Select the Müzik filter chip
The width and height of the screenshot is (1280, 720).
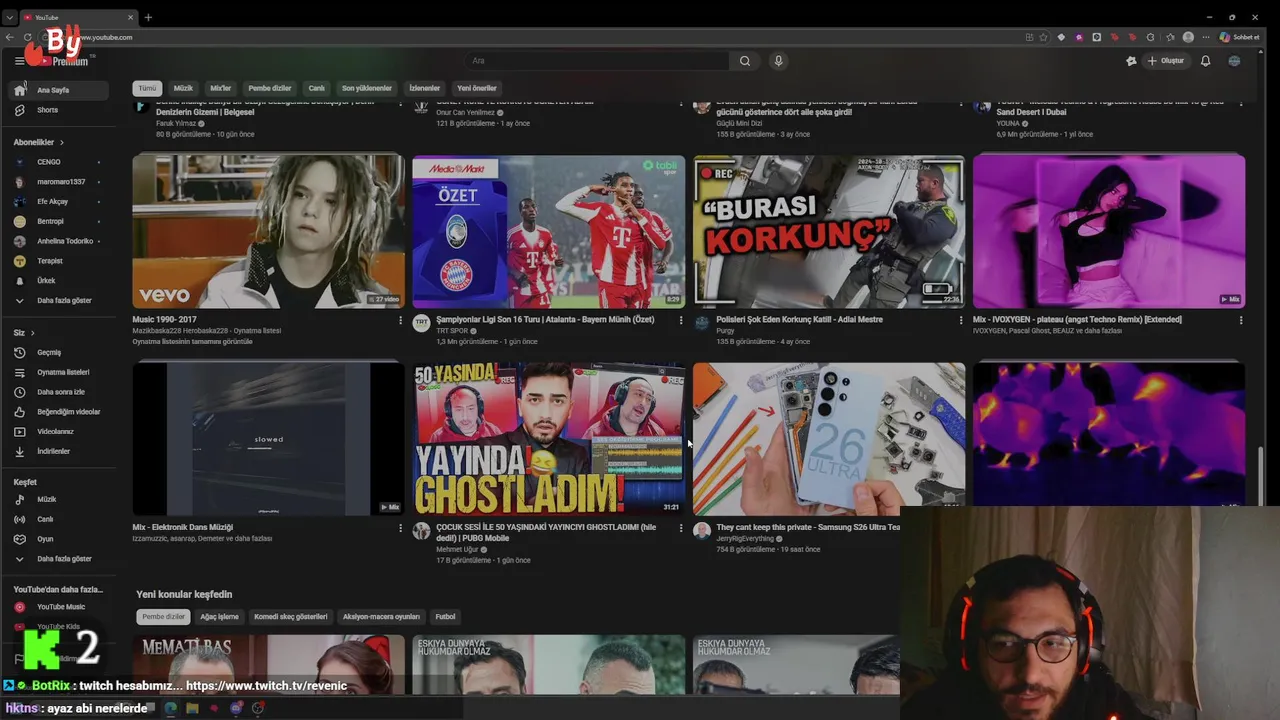tap(183, 88)
